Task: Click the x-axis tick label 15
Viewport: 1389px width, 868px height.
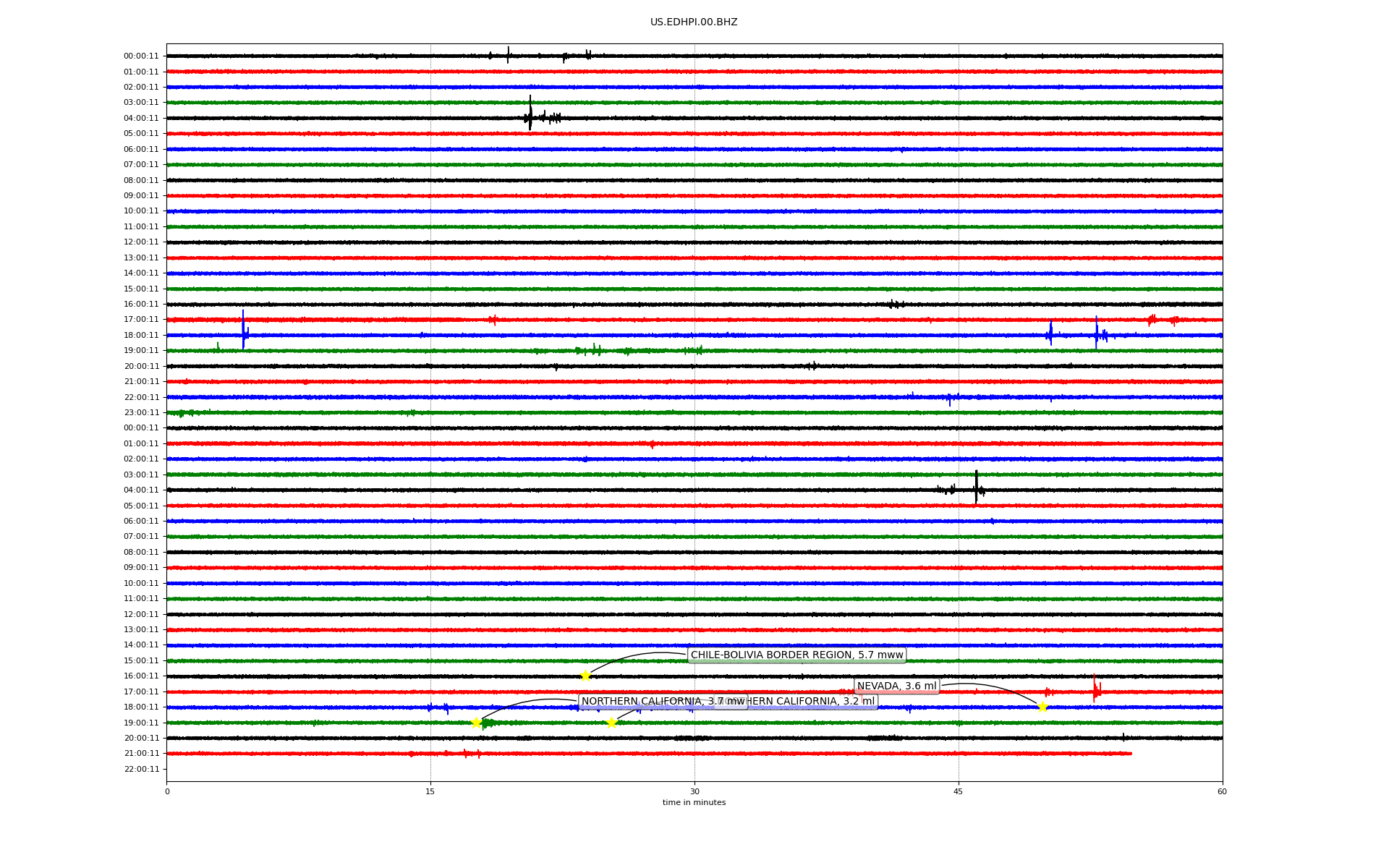Action: (430, 791)
